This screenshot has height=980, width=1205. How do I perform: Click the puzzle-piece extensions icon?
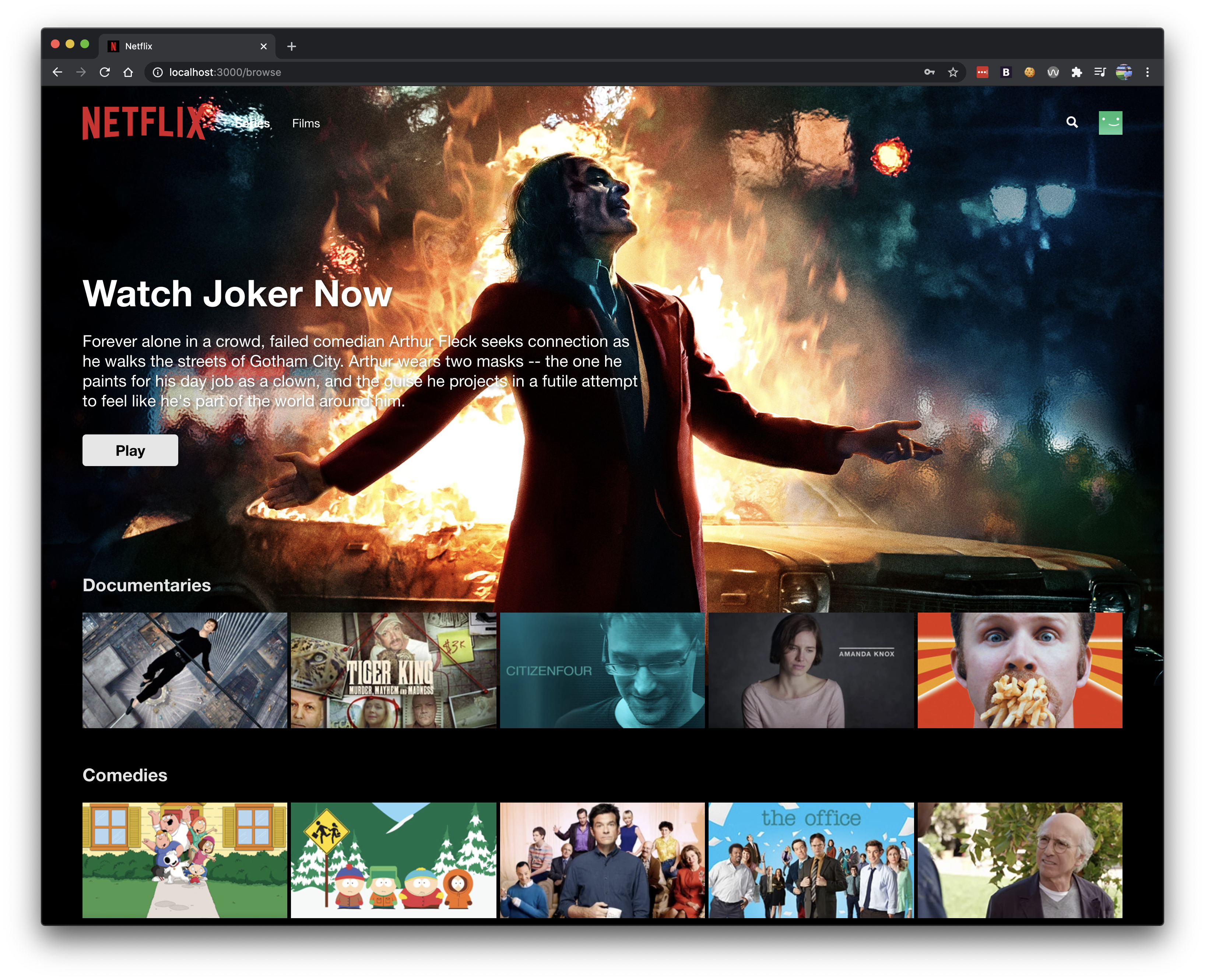click(1077, 72)
